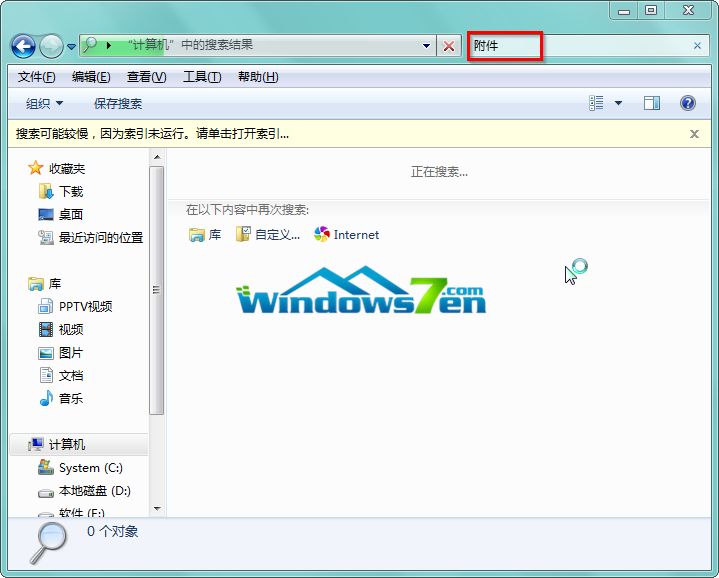Clear the search box text
The width and height of the screenshot is (719, 578).
pos(697,46)
